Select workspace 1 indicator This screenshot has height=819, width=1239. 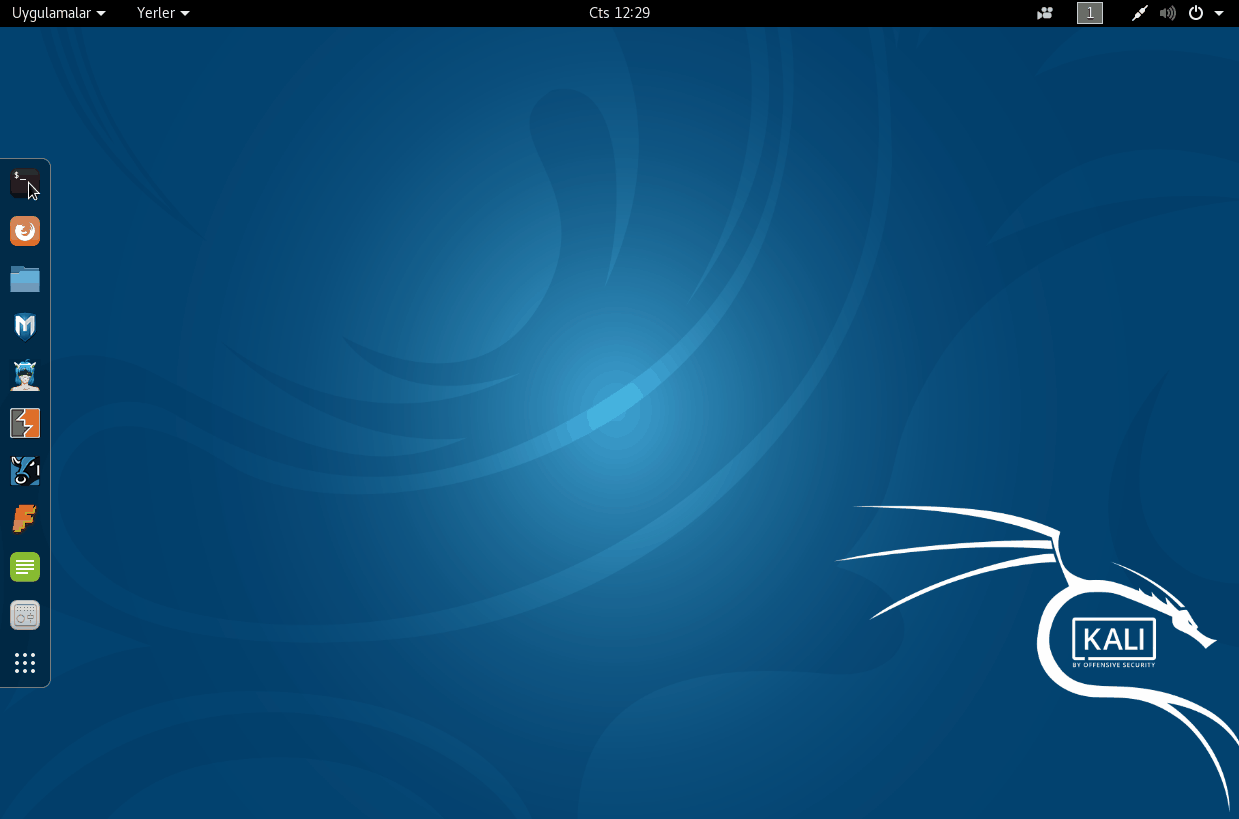pos(1090,13)
